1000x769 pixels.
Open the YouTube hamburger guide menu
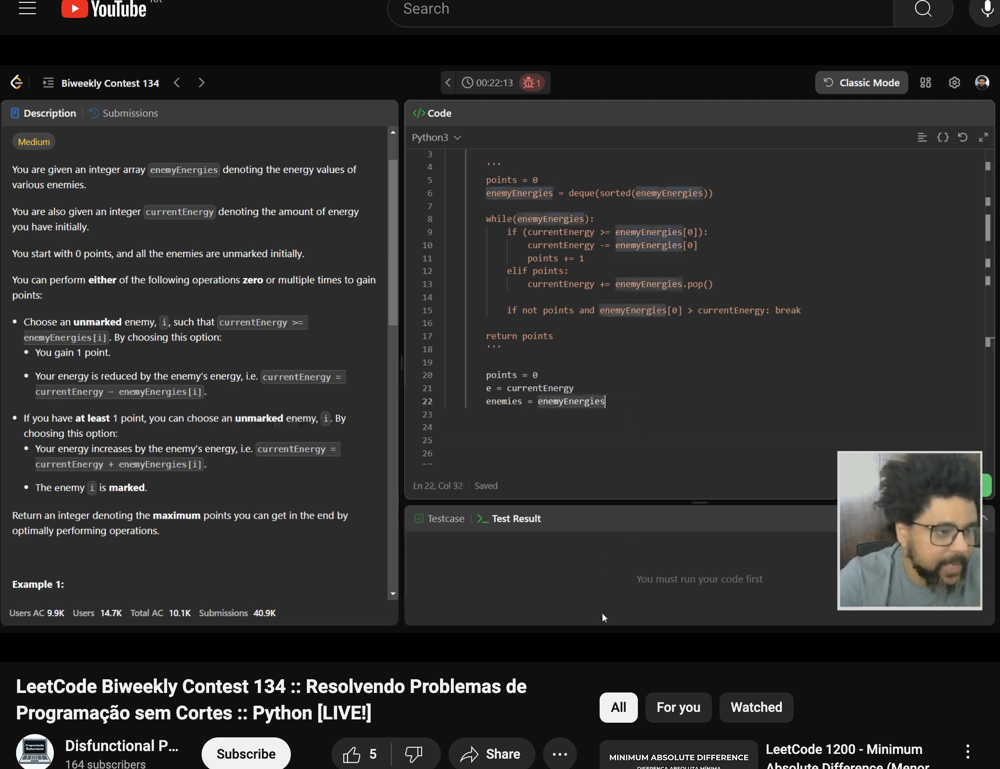27,8
